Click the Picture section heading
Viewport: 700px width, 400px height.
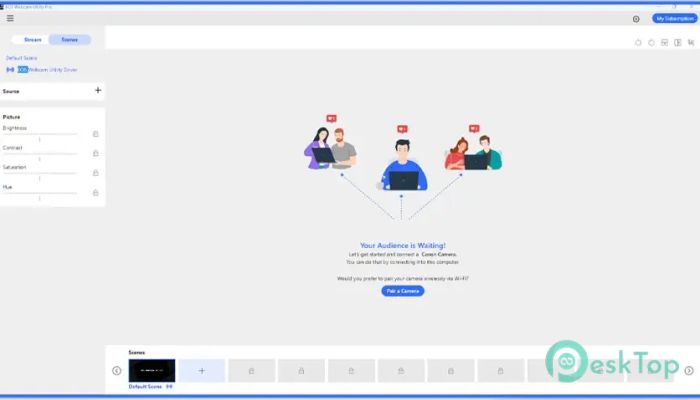(12, 117)
